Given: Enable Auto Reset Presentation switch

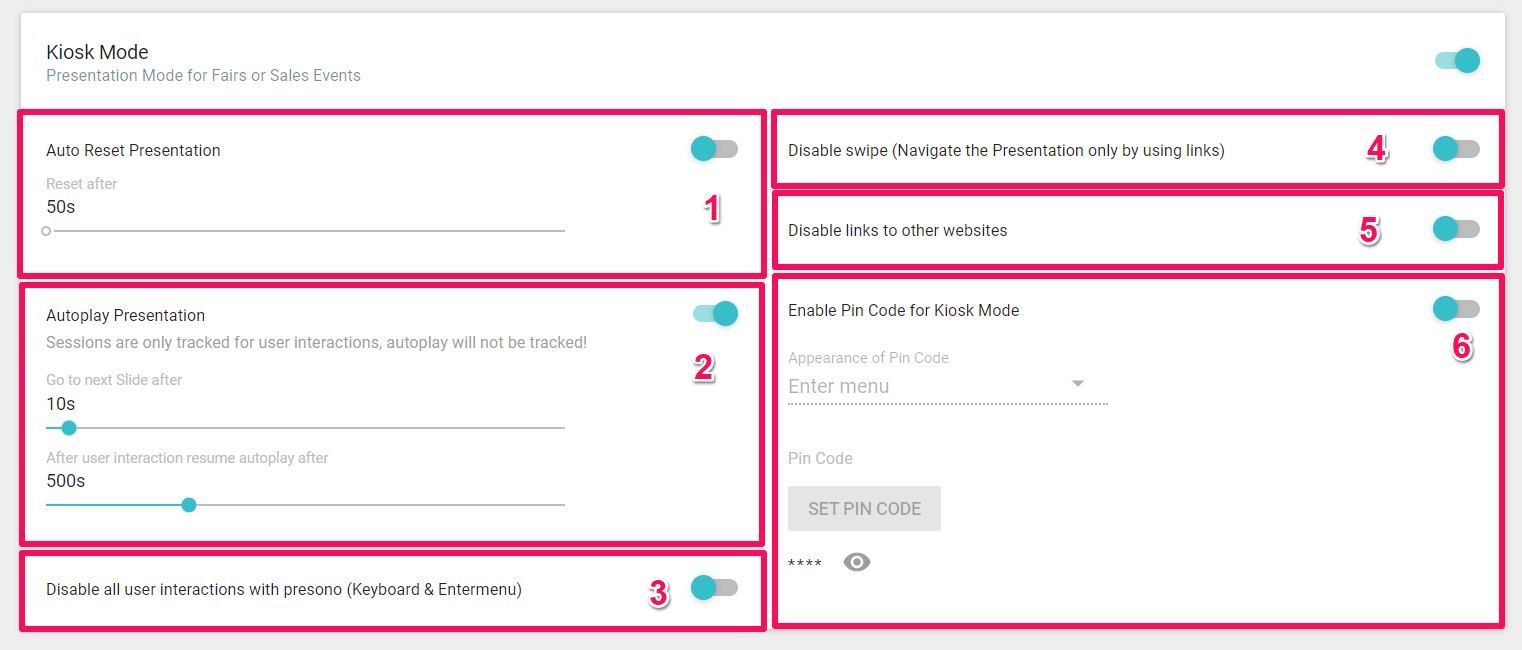Looking at the screenshot, I should (x=714, y=149).
